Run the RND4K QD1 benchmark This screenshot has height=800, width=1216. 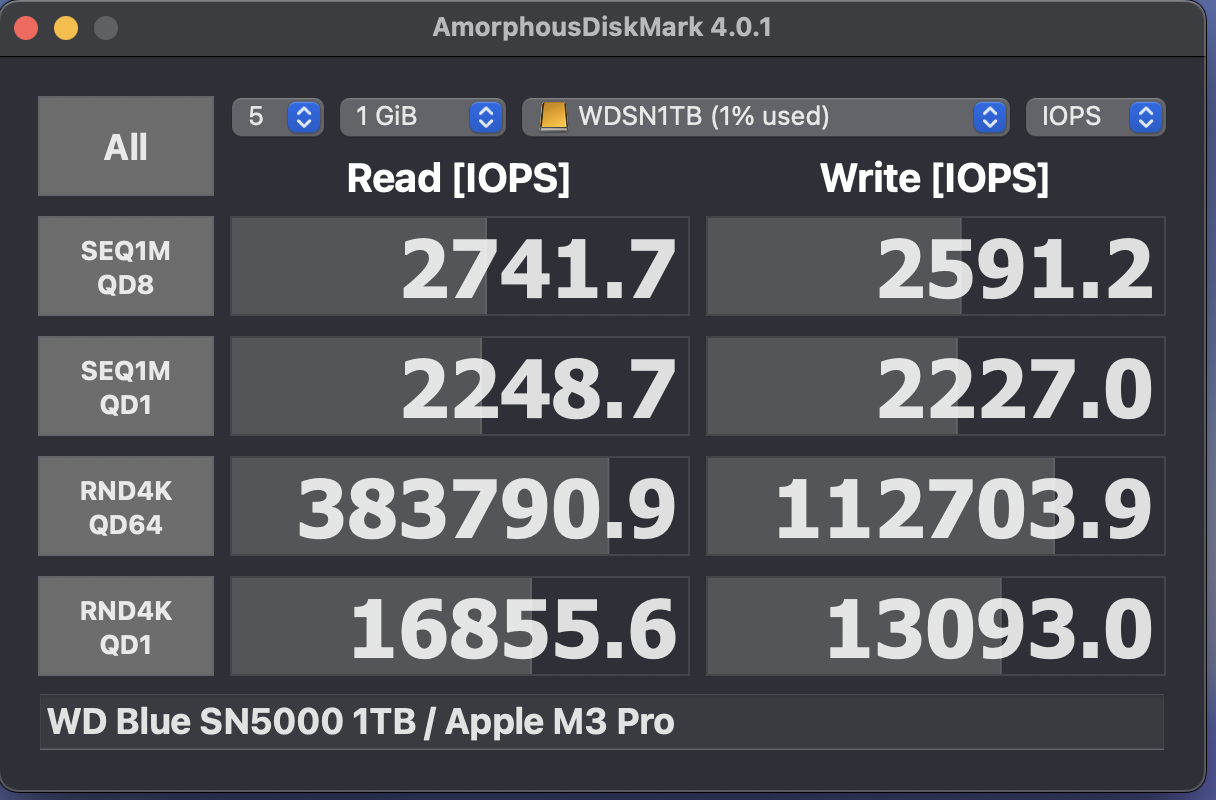tap(126, 626)
